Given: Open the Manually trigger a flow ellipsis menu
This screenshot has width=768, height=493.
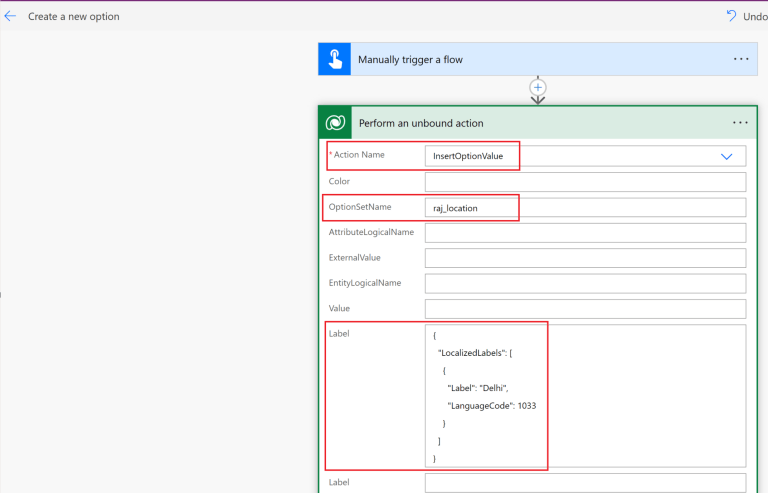Looking at the screenshot, I should click(x=740, y=59).
